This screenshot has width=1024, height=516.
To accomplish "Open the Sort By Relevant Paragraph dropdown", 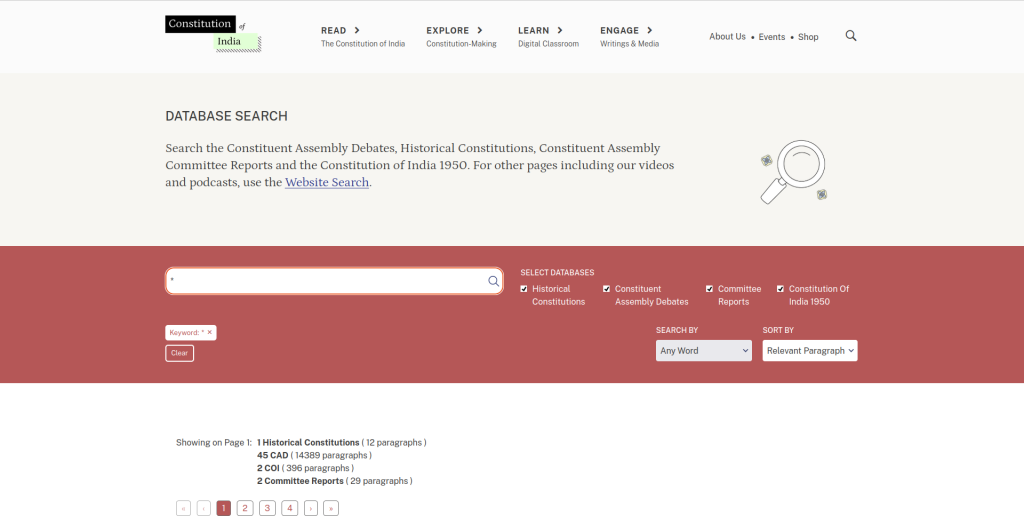I will click(810, 351).
